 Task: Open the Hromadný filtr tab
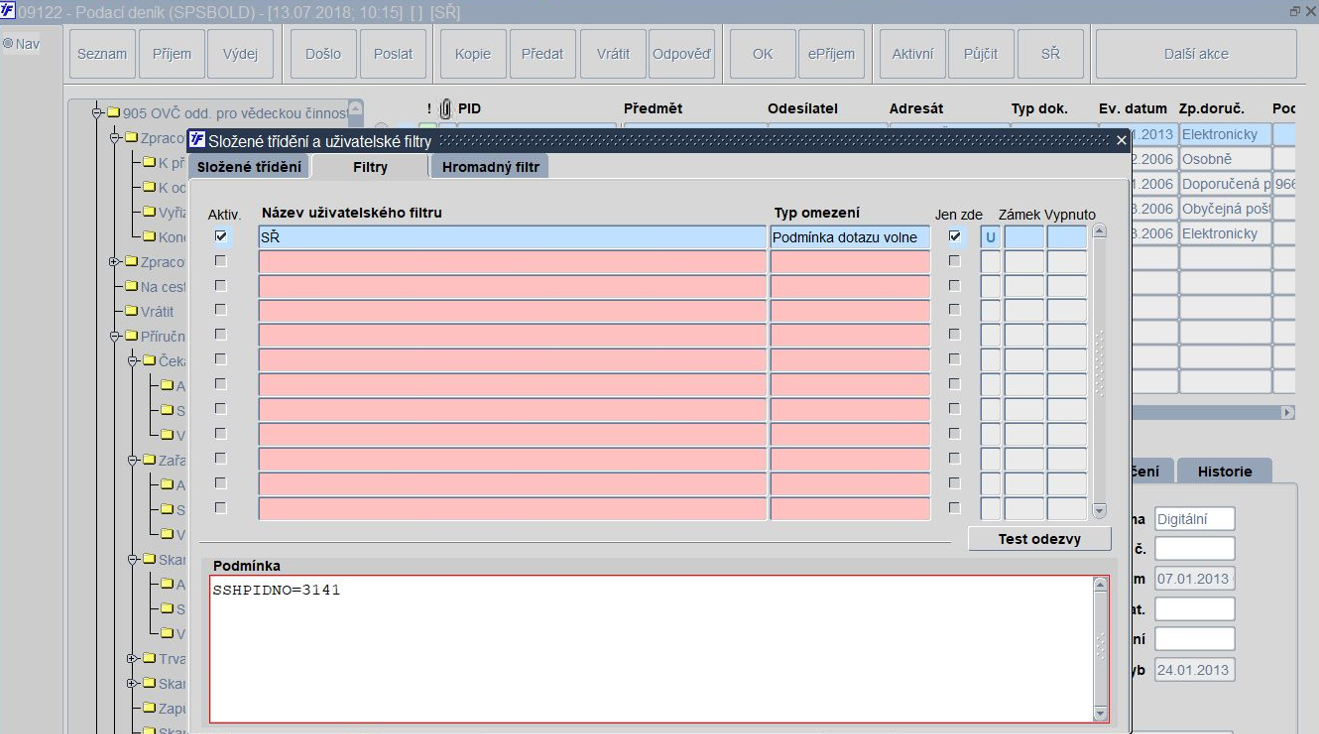tap(490, 167)
